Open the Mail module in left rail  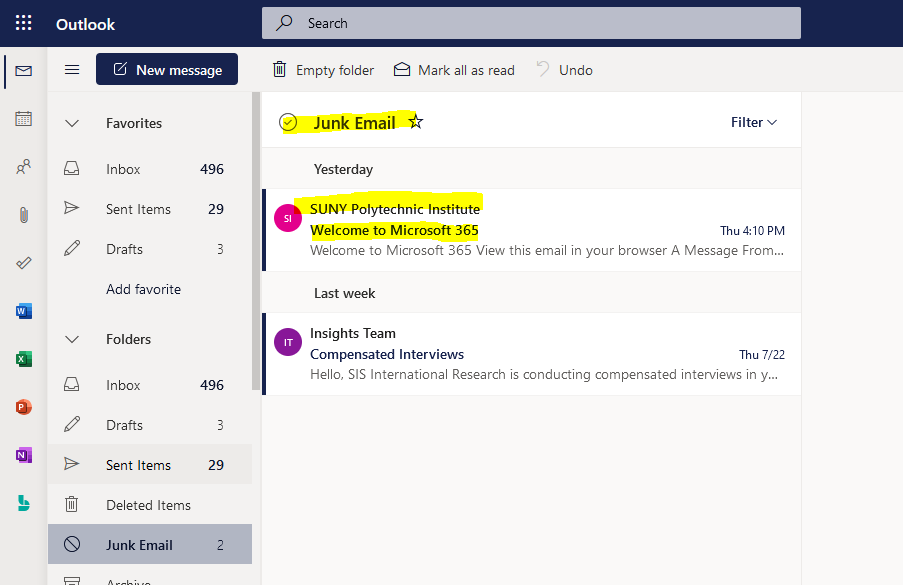pyautogui.click(x=24, y=71)
